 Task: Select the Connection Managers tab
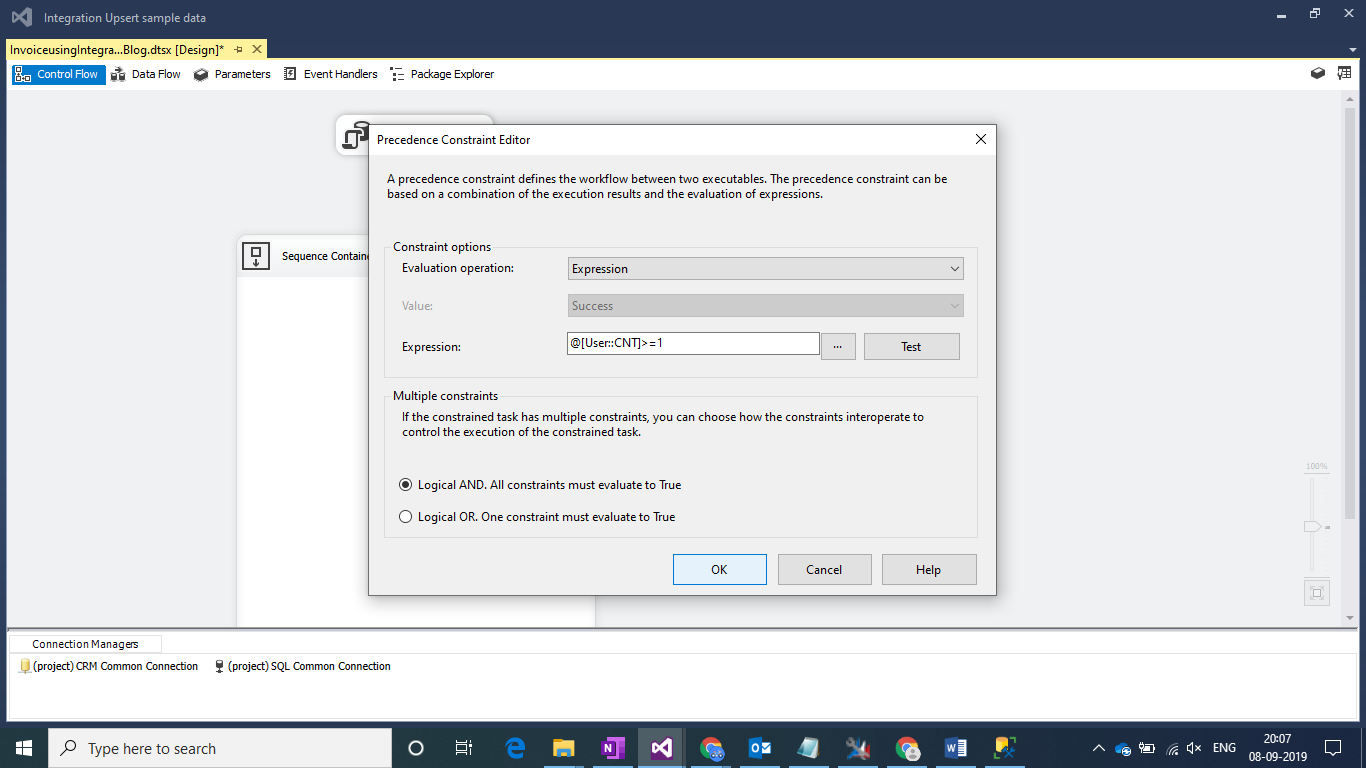click(x=85, y=644)
